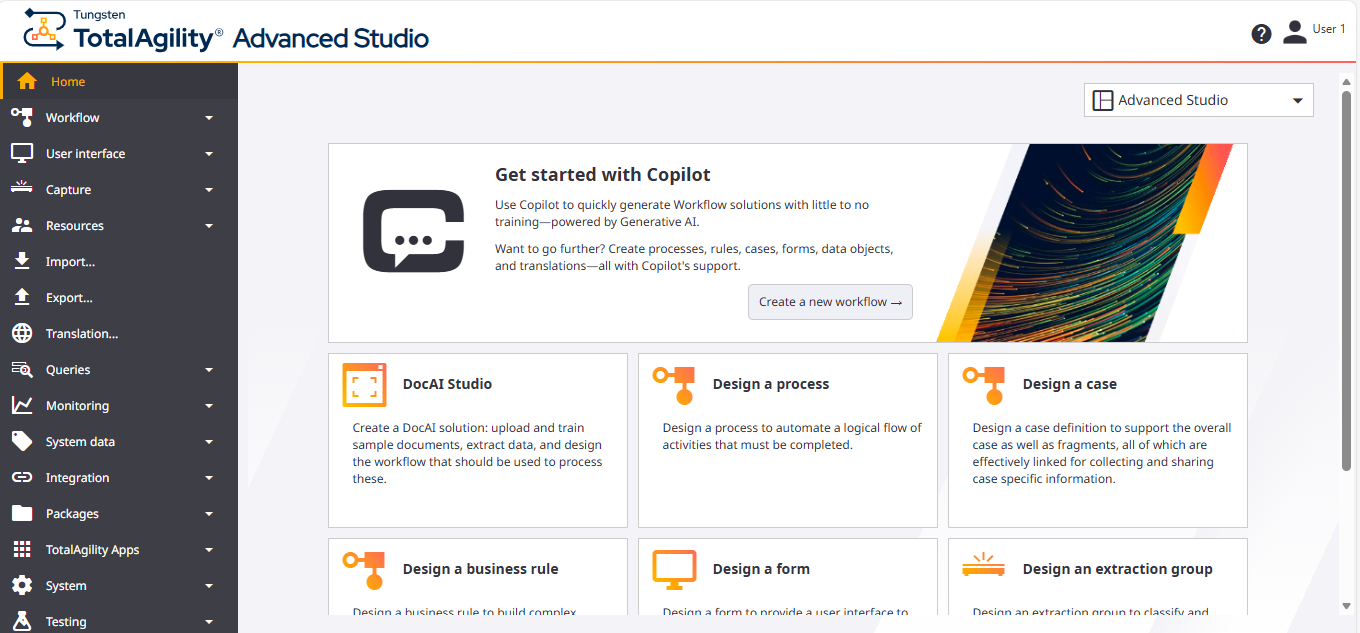Image resolution: width=1360 pixels, height=633 pixels.
Task: Open the Advanced Studio view selector
Action: [1198, 100]
